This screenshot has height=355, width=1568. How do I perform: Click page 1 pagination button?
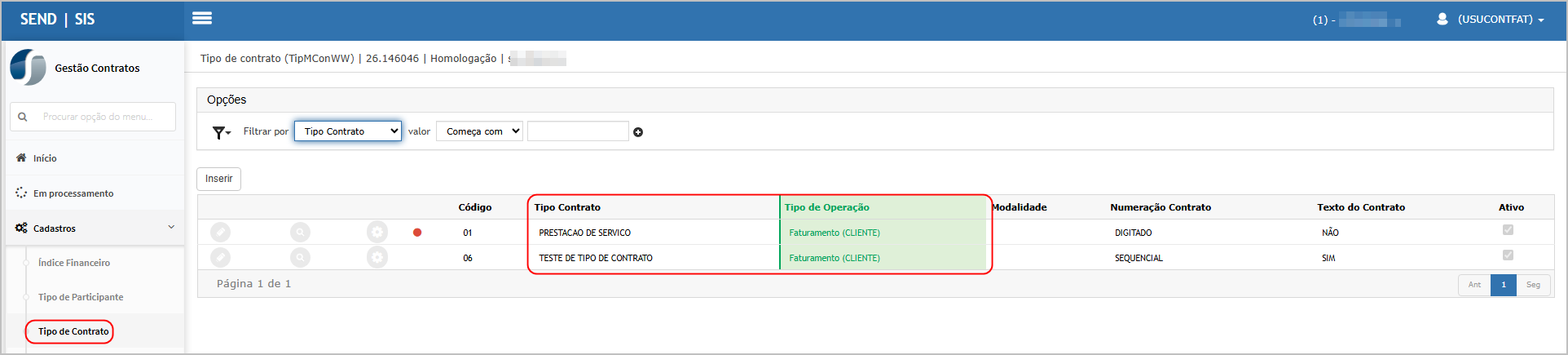(x=1504, y=285)
